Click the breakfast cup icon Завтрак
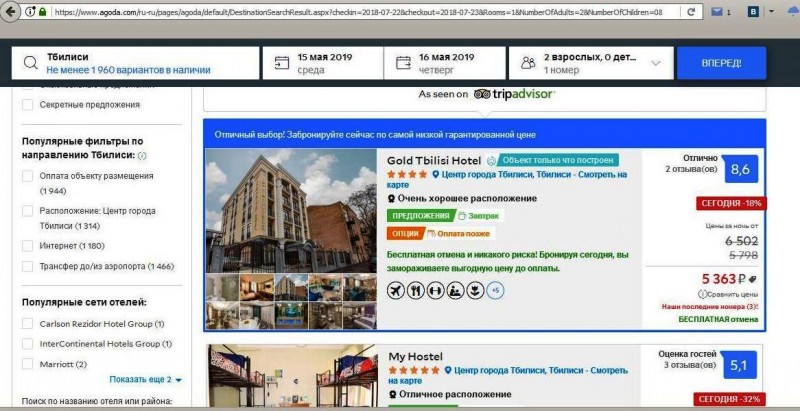Screen dimensions: 800x411 click(462, 216)
